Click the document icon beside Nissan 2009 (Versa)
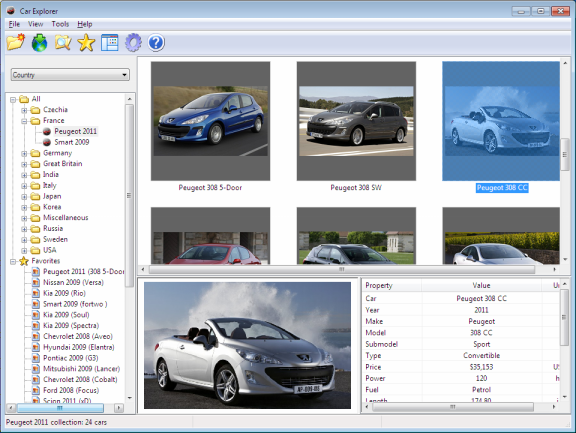This screenshot has height=433, width=576. 36,282
